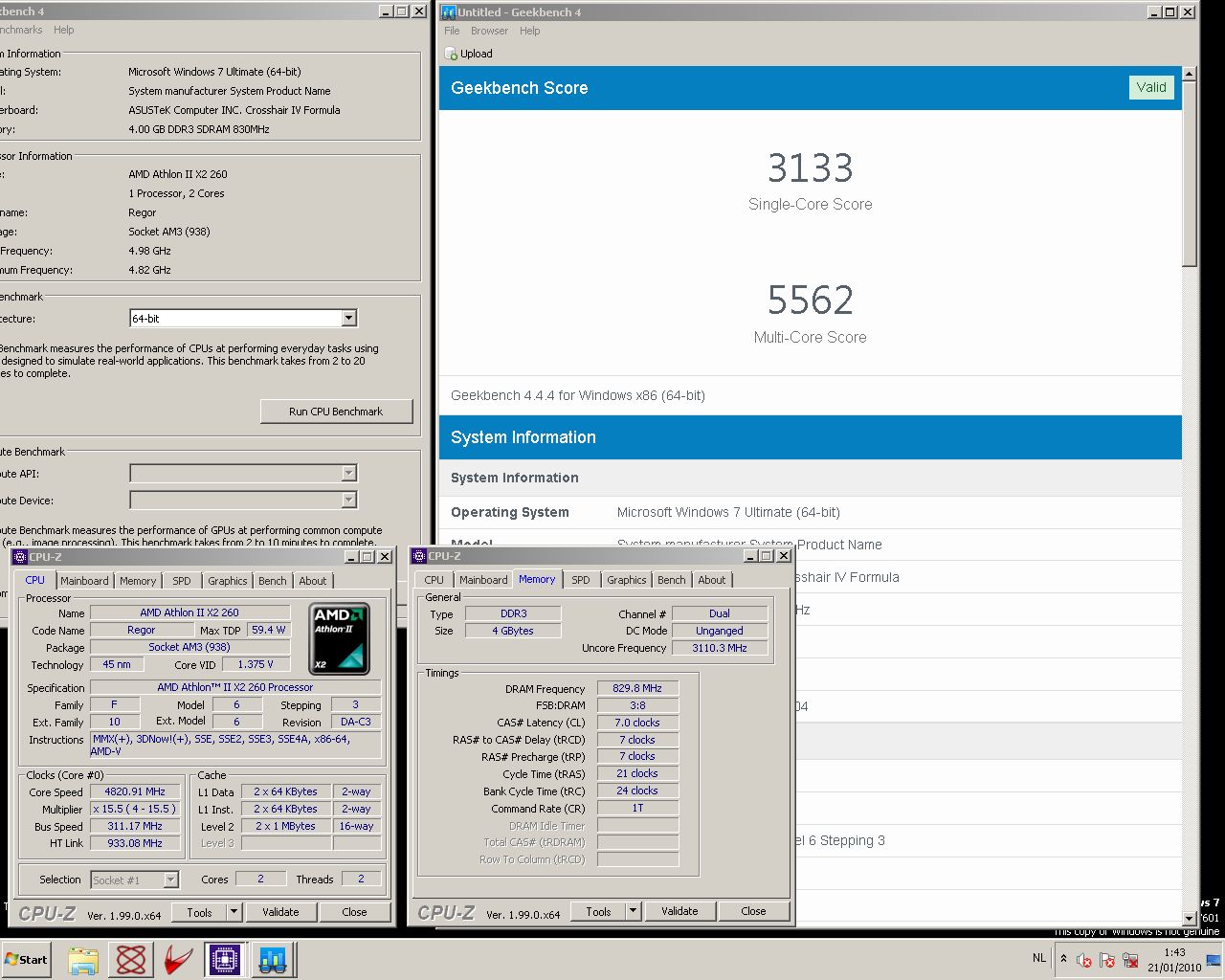Open SPD tab in the Memory-tab CPU-Z window
The width and height of the screenshot is (1225, 980).
click(x=581, y=580)
